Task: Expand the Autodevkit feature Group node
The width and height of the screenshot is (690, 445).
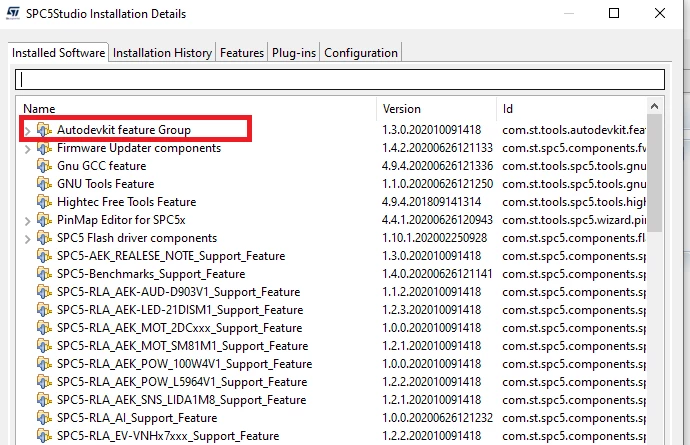Action: pos(28,131)
